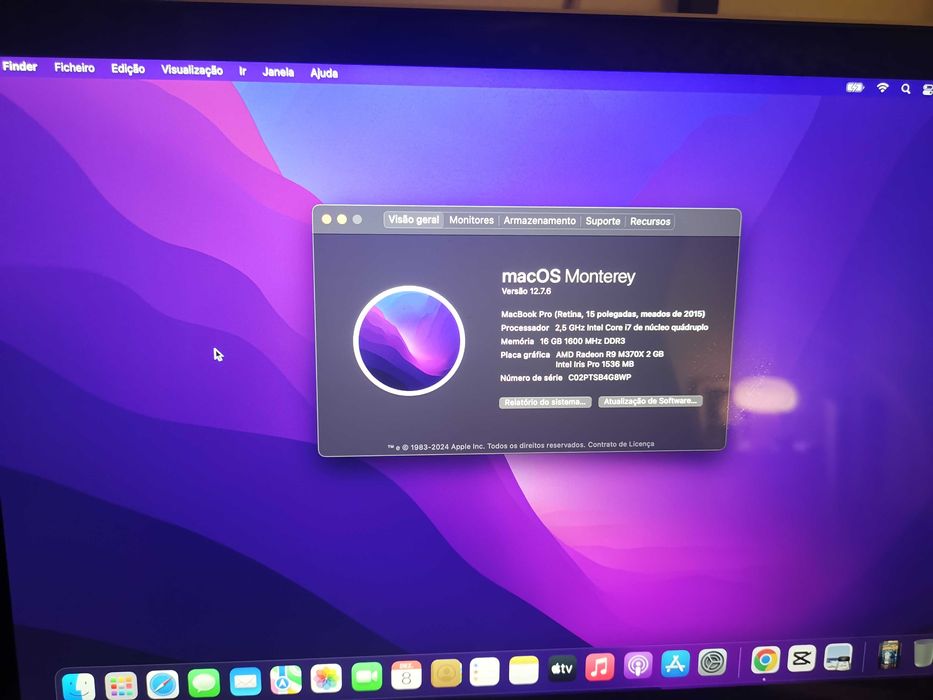The height and width of the screenshot is (700, 933).
Task: Click the processor value 2,5 GHz Intel Core i7
Action: (631, 327)
